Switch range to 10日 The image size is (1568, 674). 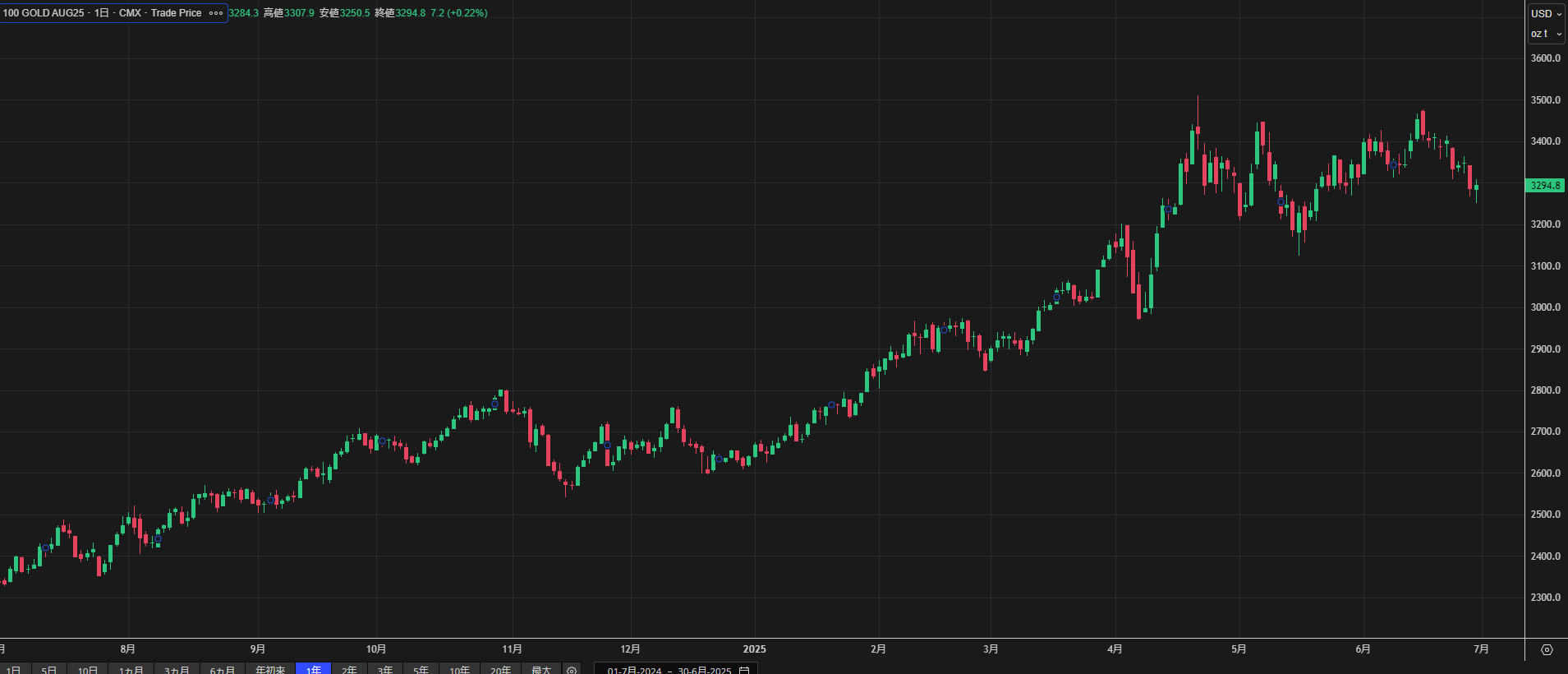[x=88, y=671]
